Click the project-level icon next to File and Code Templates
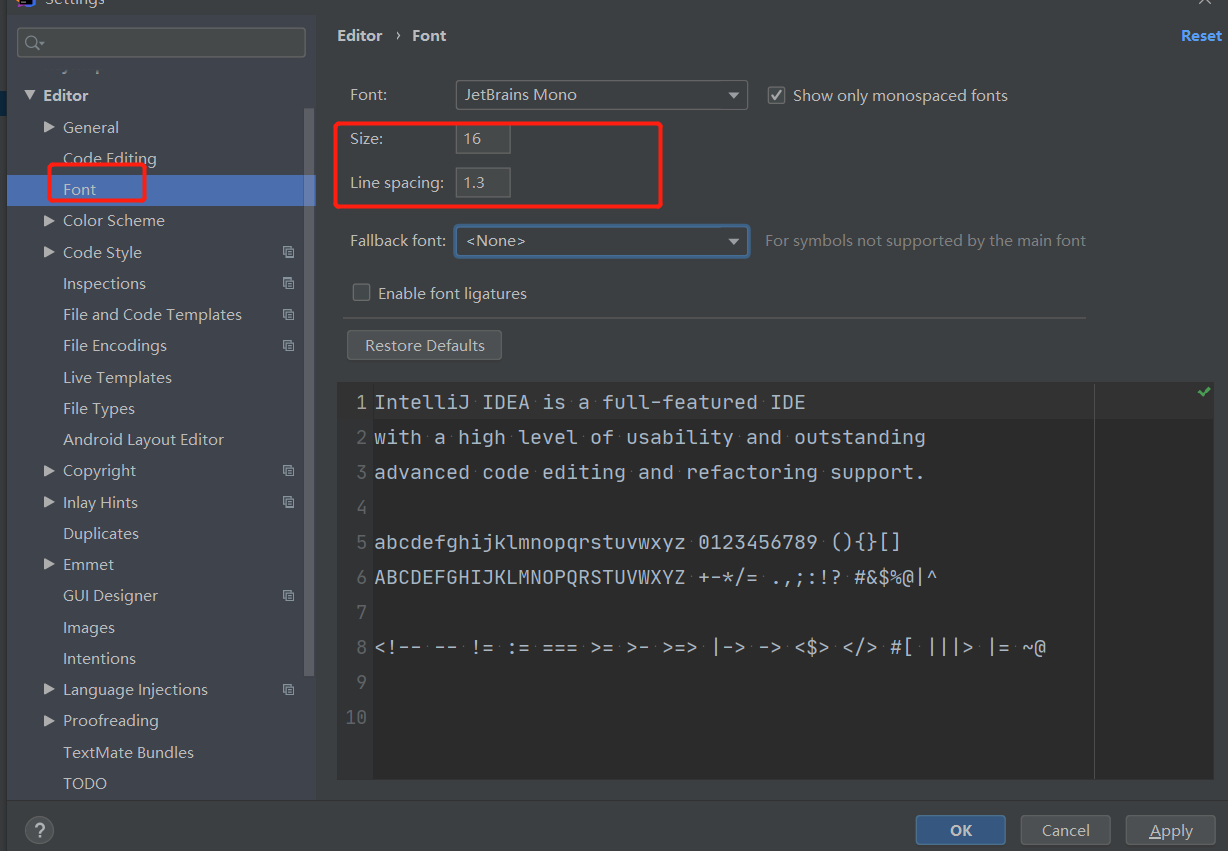The height and width of the screenshot is (851, 1228). (x=289, y=314)
